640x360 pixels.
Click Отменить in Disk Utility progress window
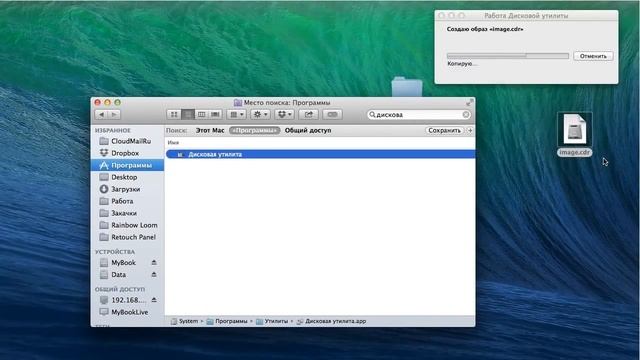[593, 56]
